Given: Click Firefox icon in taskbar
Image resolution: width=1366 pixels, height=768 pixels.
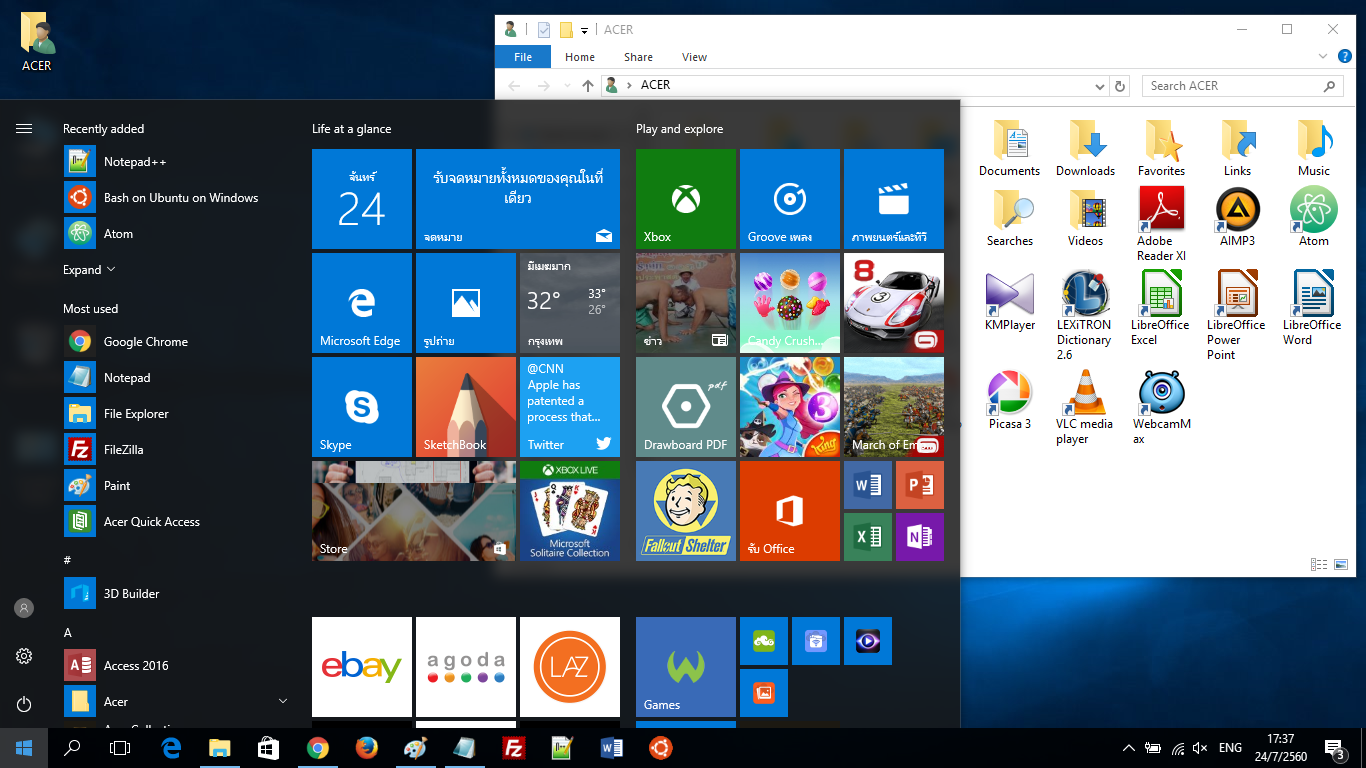Looking at the screenshot, I should pyautogui.click(x=367, y=748).
